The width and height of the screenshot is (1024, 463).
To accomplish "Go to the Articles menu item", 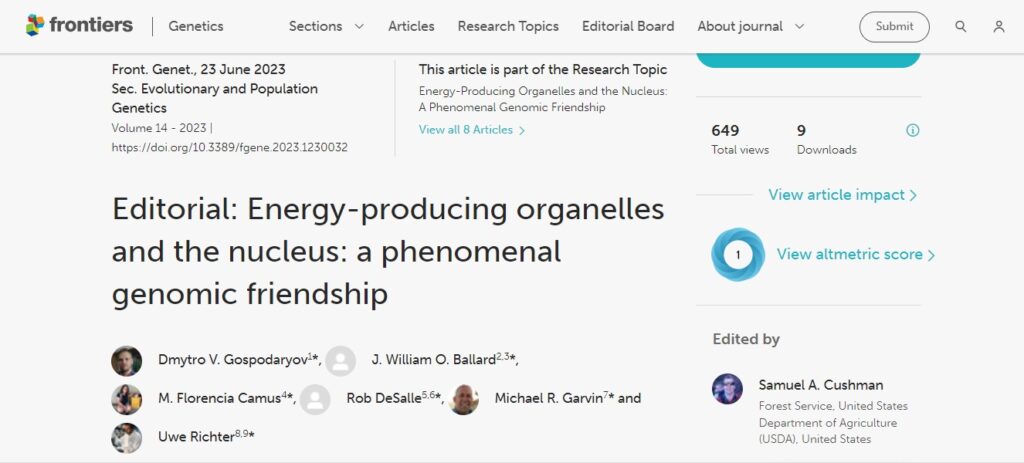I will (411, 26).
